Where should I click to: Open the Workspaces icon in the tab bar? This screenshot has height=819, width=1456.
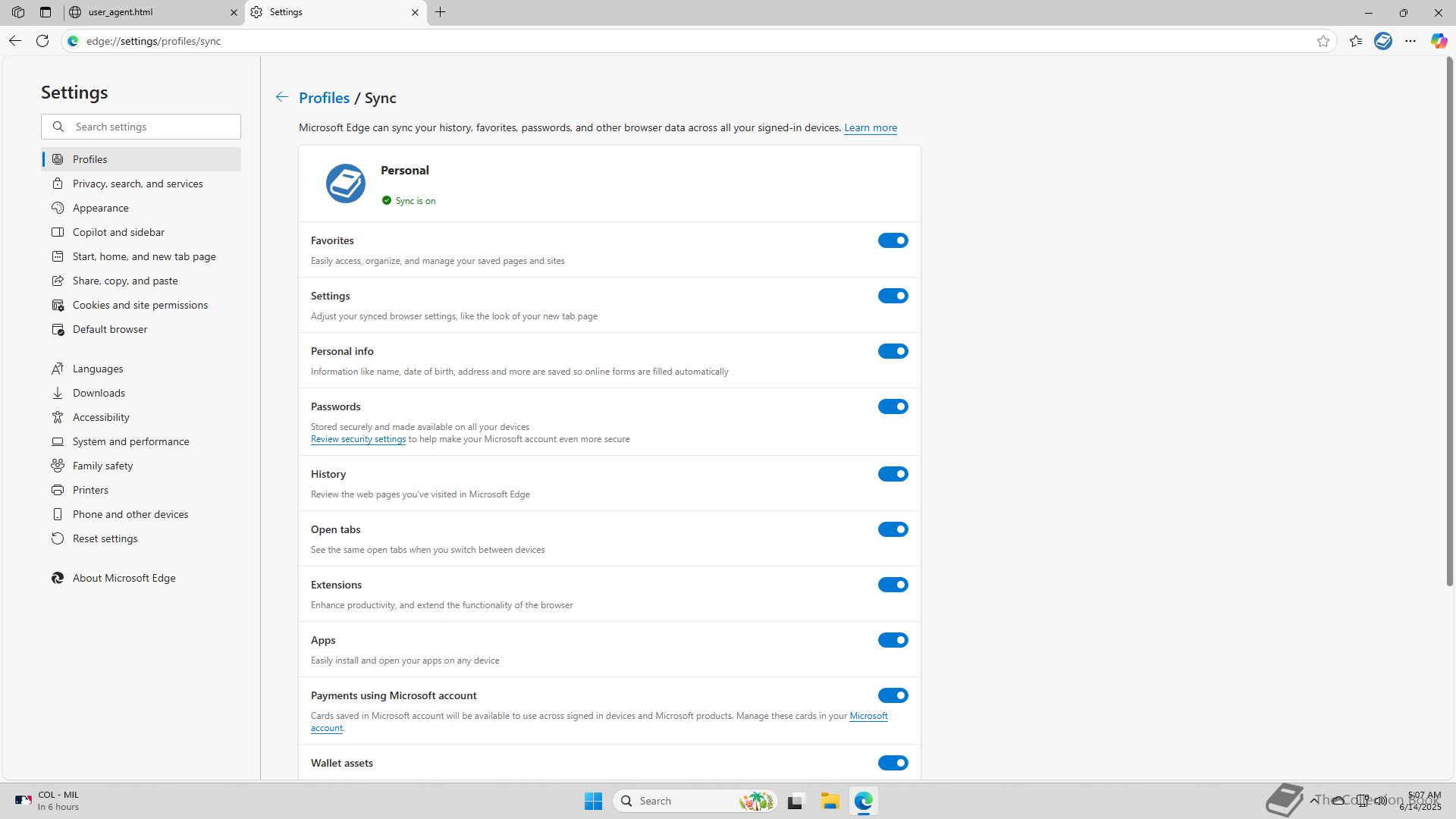click(18, 12)
